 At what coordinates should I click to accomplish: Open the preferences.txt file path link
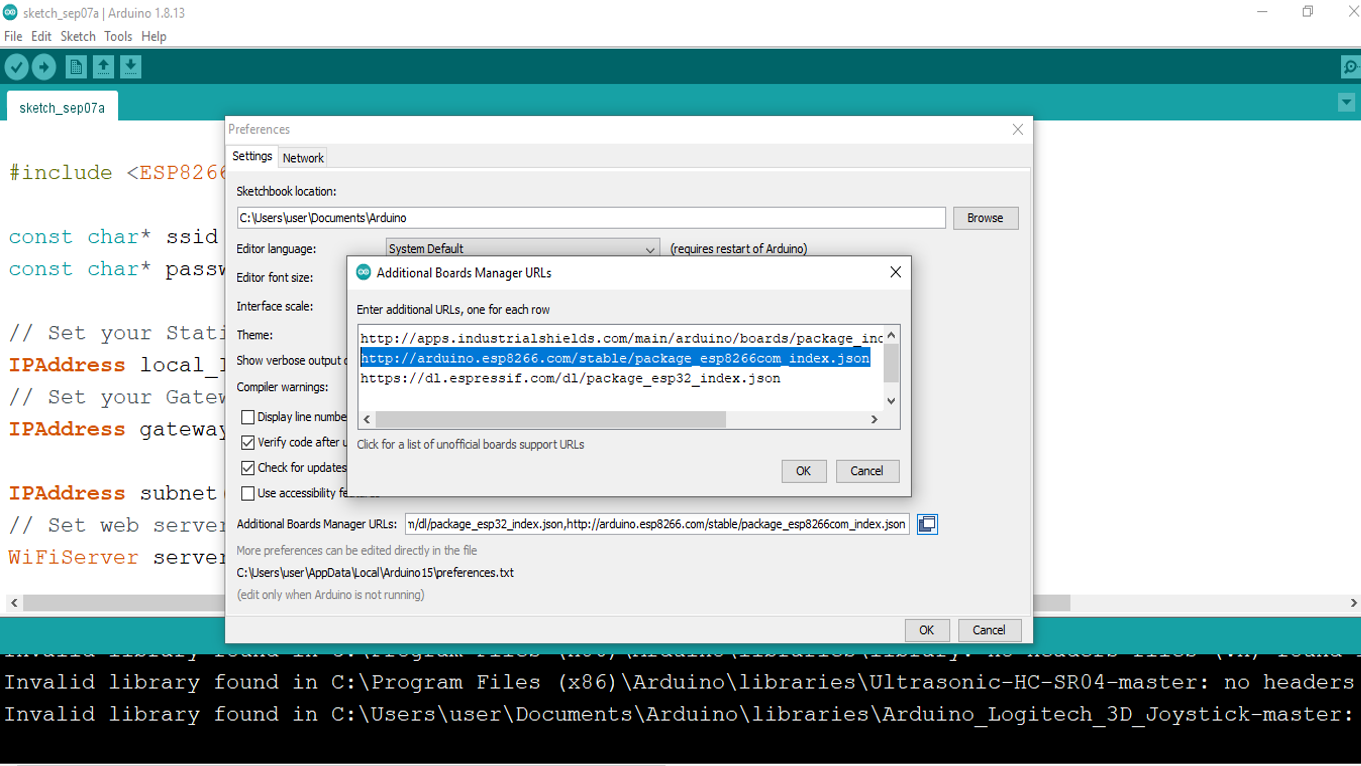click(x=375, y=573)
